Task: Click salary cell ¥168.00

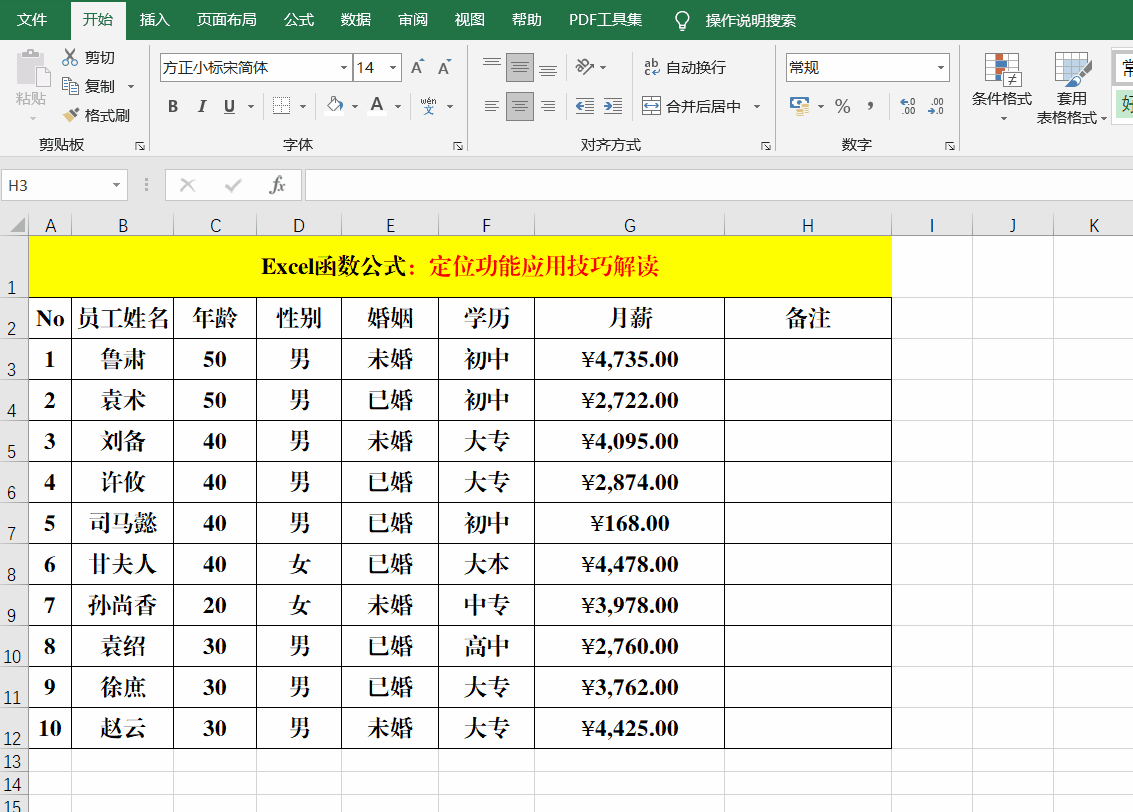Action: (x=629, y=523)
